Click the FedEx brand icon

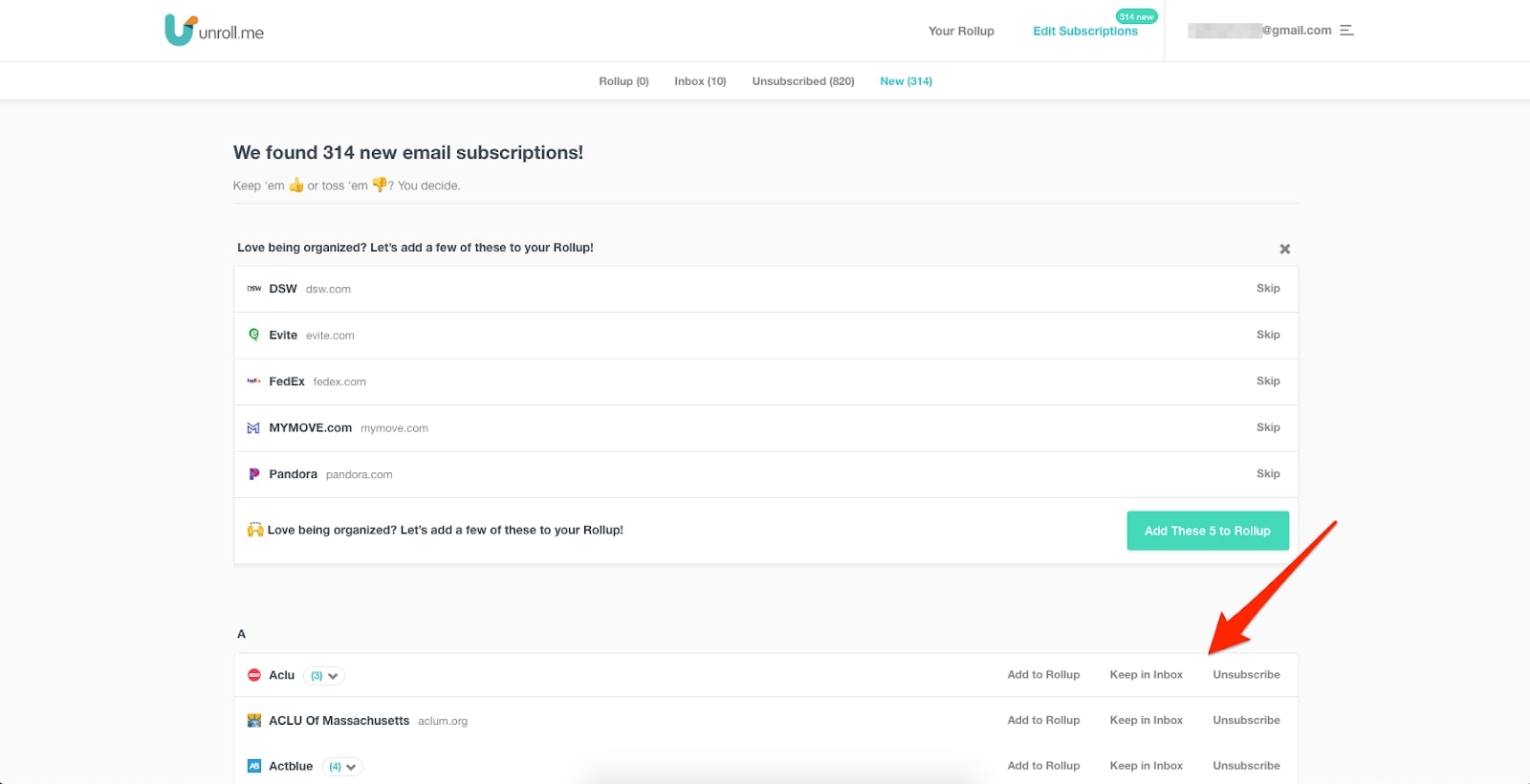click(253, 381)
